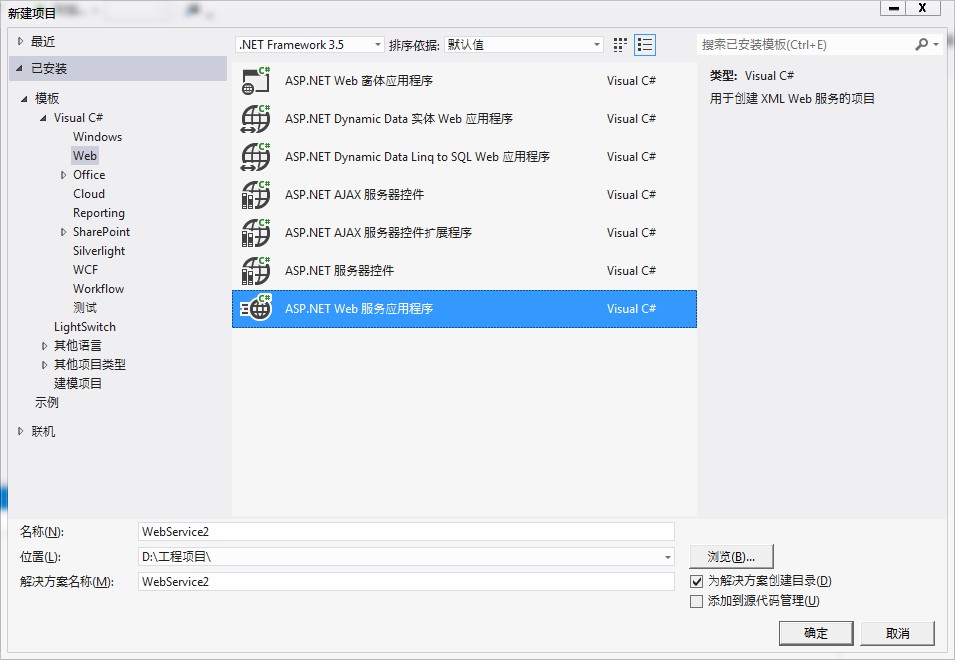Viewport: 955px width, 660px height.
Task: Click the 确定 button
Action: [x=816, y=633]
